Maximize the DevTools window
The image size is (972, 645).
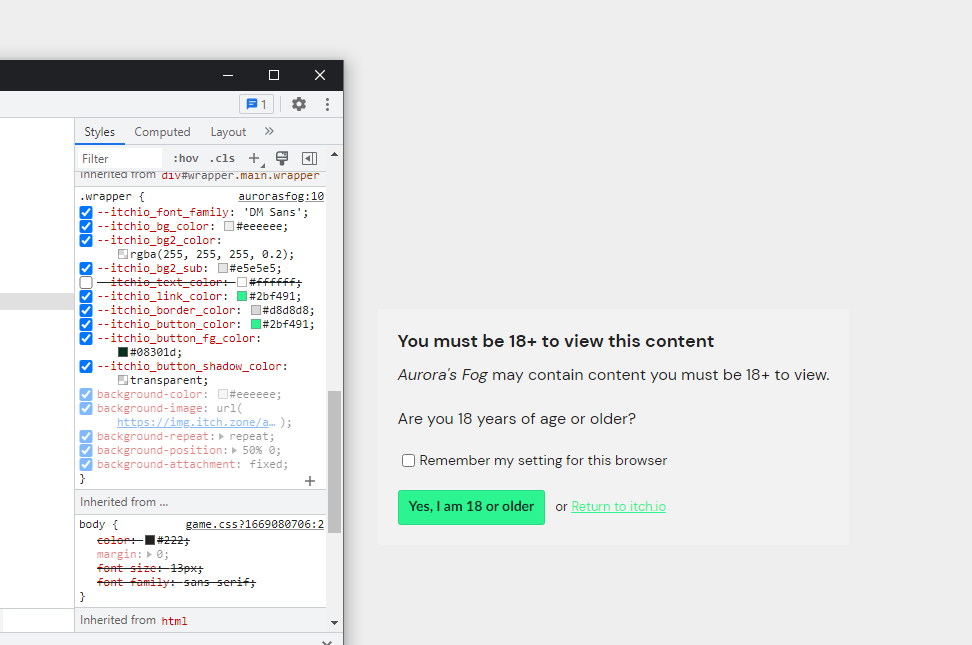point(274,75)
